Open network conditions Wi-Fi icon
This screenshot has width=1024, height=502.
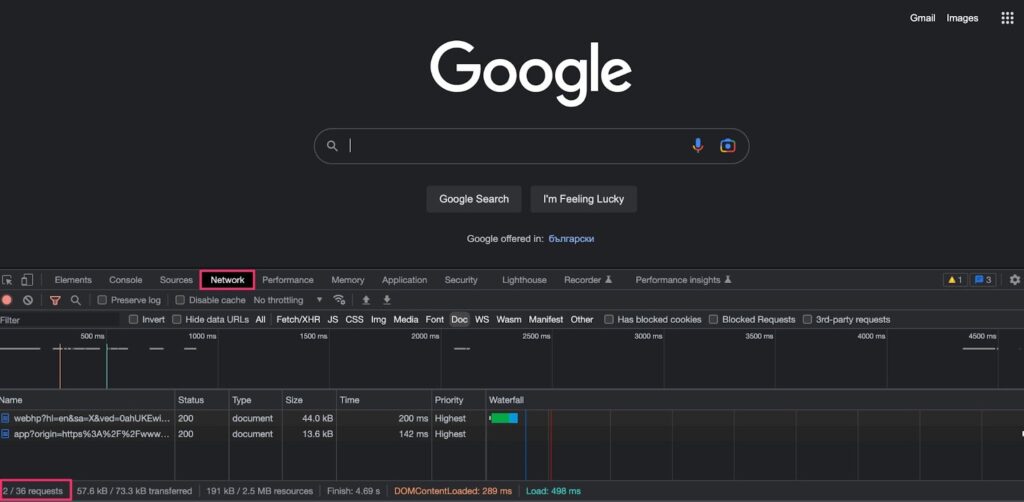339,300
